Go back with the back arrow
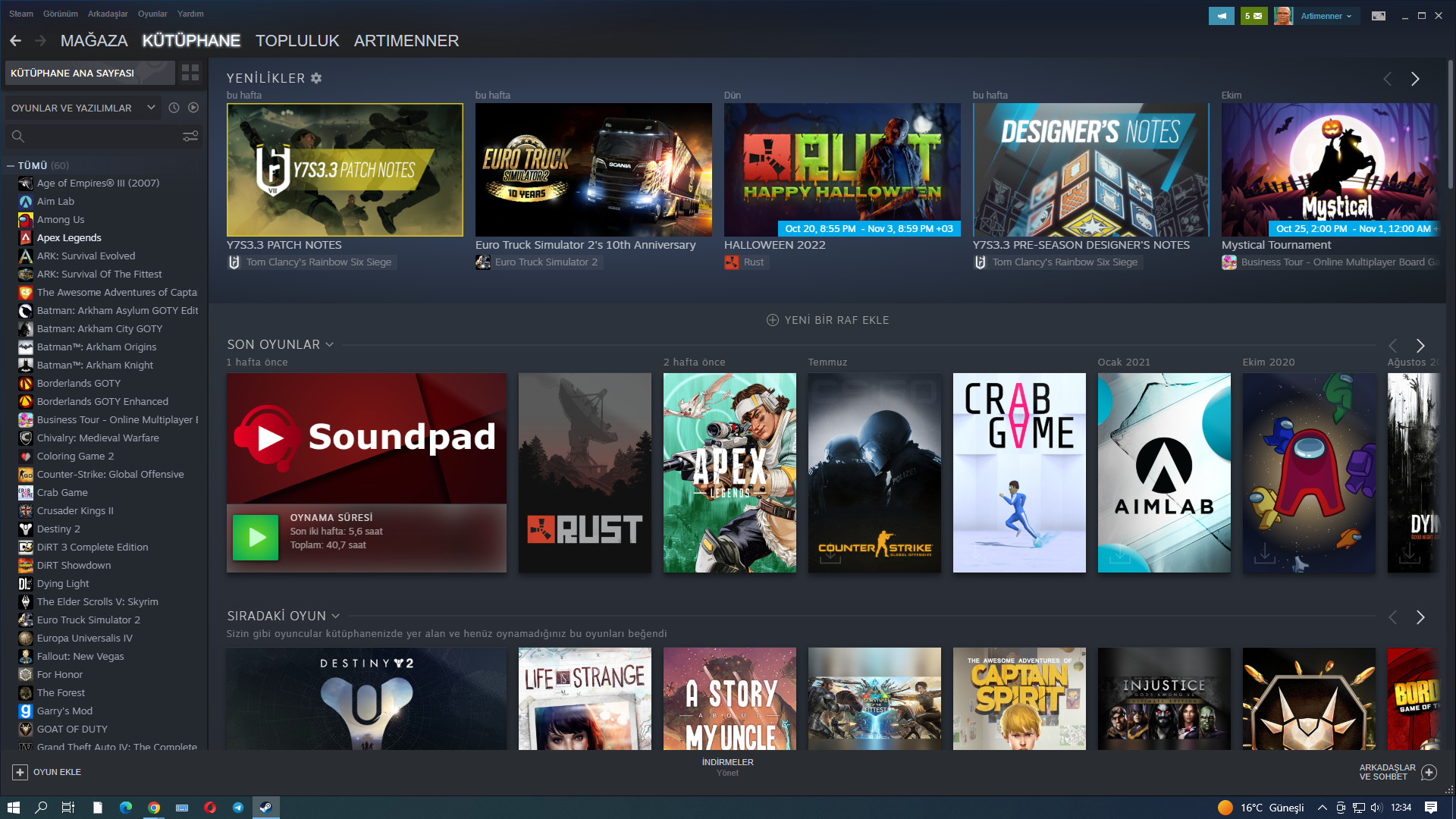1456x819 pixels. [x=15, y=41]
